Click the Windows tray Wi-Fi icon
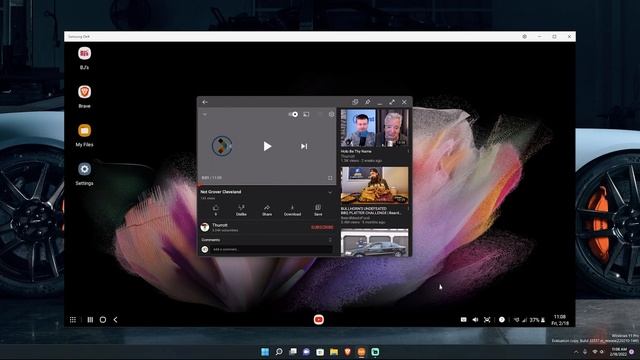This screenshot has height=360, width=640. point(595,352)
